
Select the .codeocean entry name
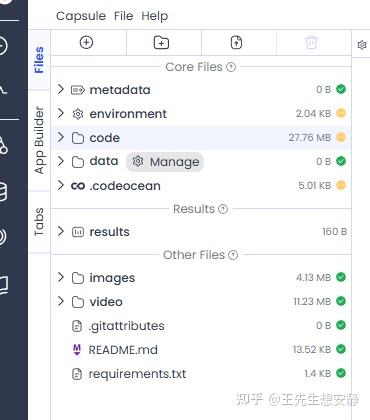click(x=125, y=186)
